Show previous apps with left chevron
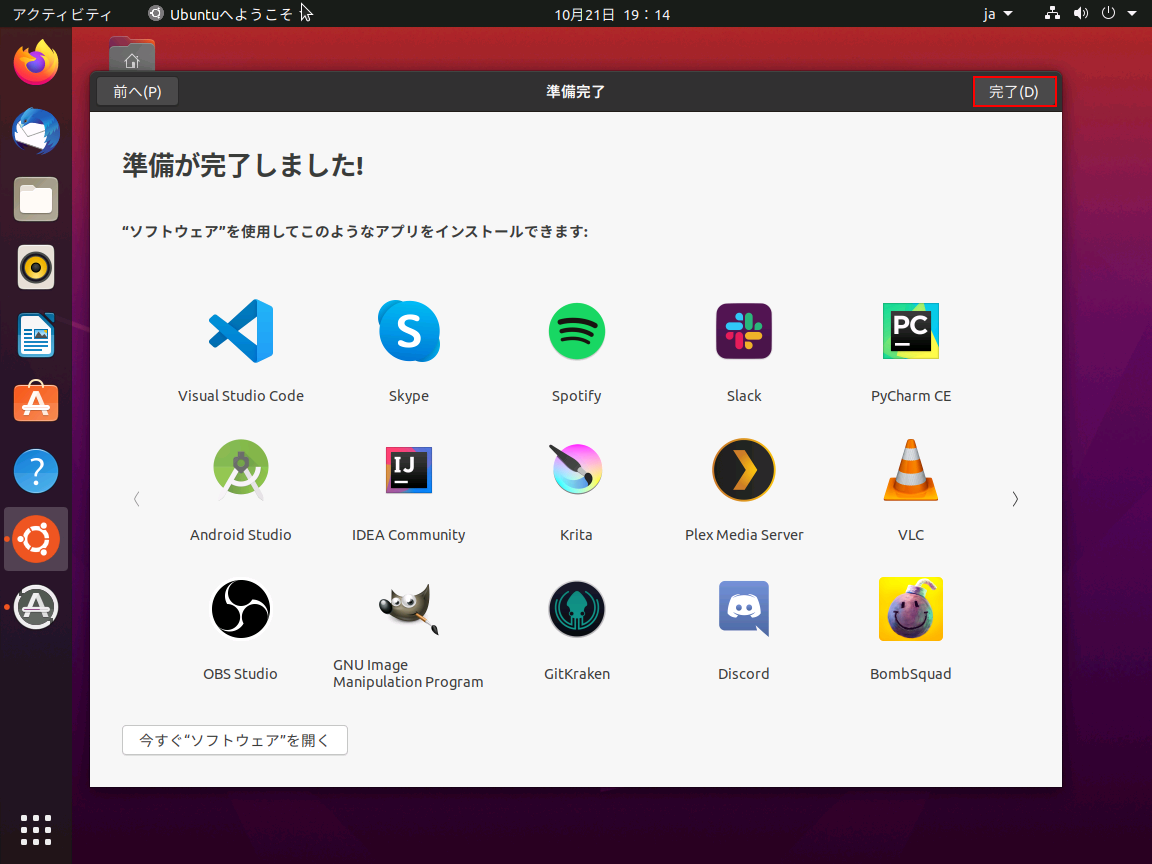Image resolution: width=1152 pixels, height=864 pixels. [137, 500]
